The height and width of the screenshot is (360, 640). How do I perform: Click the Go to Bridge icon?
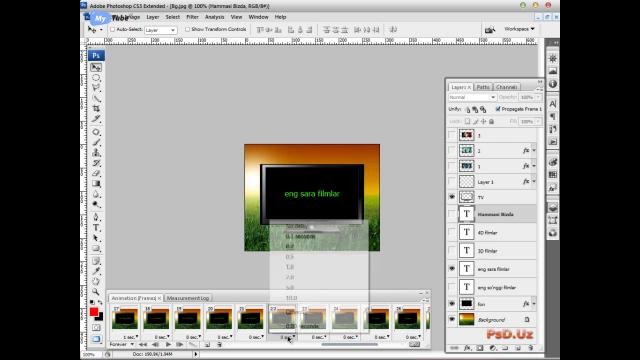click(490, 29)
